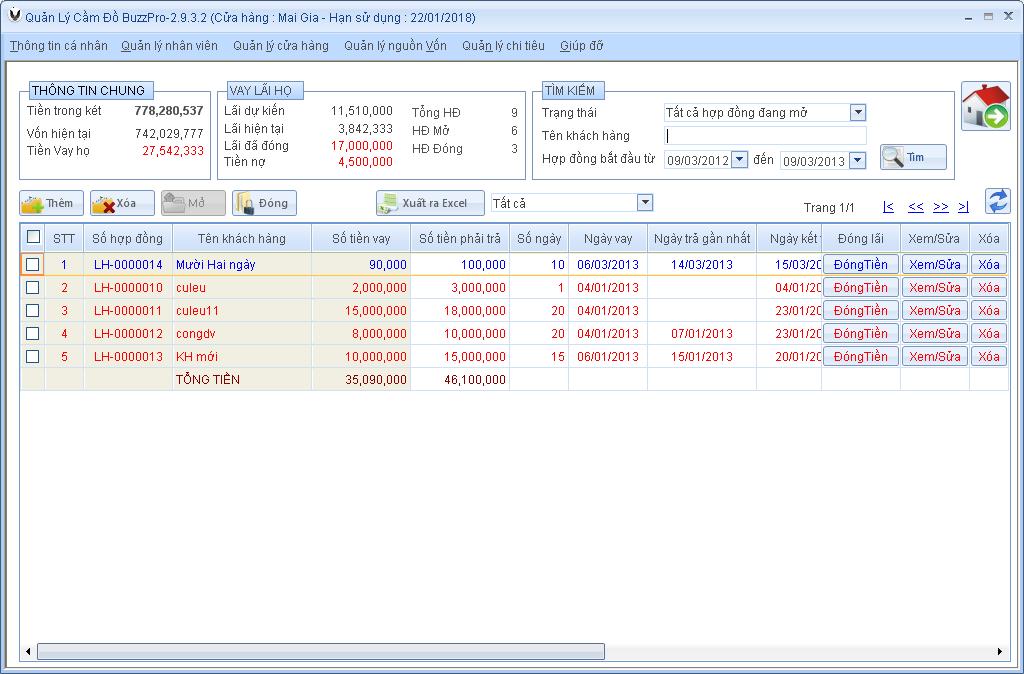
Task: Sort by Ngày trả gần nhất header
Action: click(702, 238)
